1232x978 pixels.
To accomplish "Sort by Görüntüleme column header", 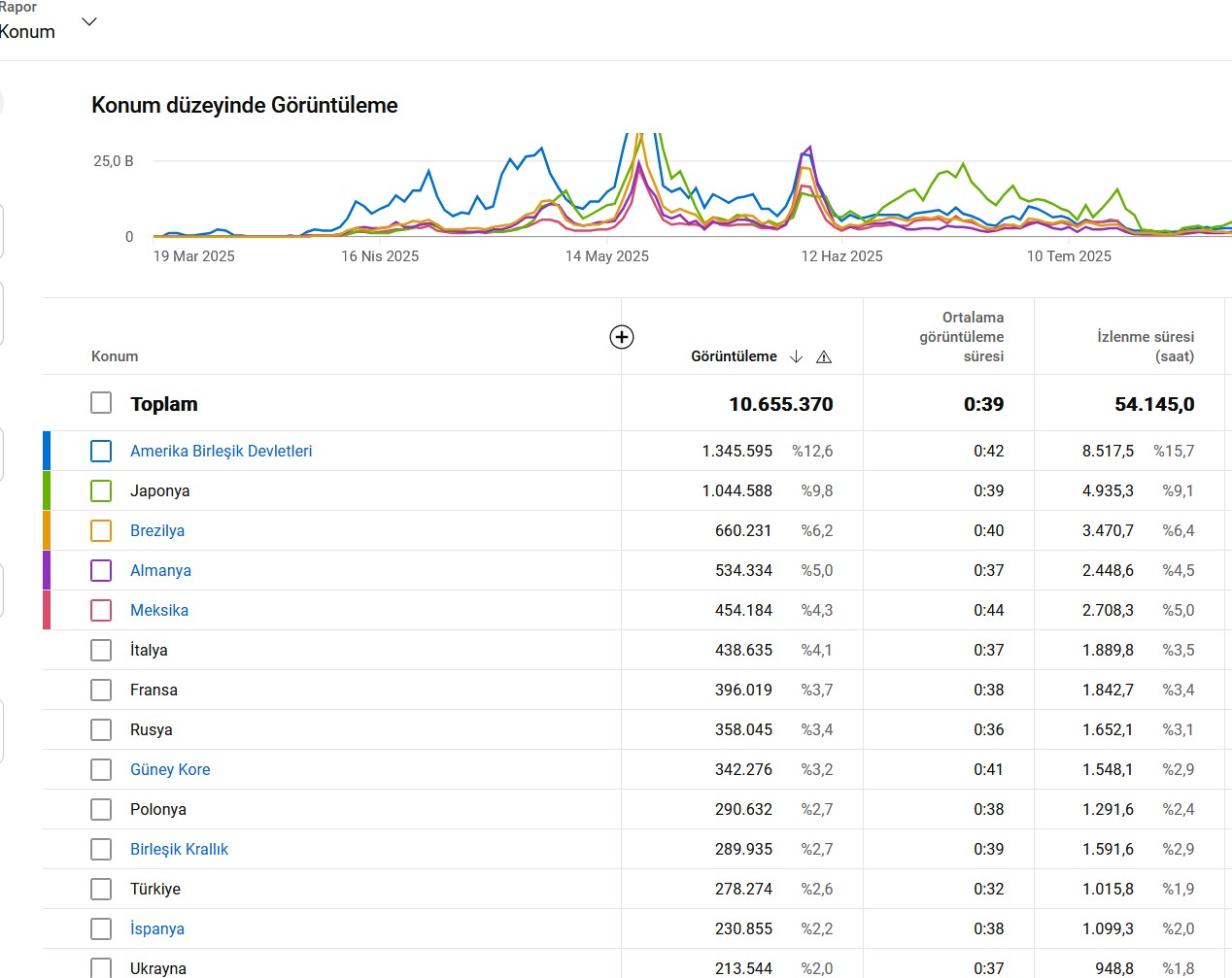I will [x=734, y=356].
